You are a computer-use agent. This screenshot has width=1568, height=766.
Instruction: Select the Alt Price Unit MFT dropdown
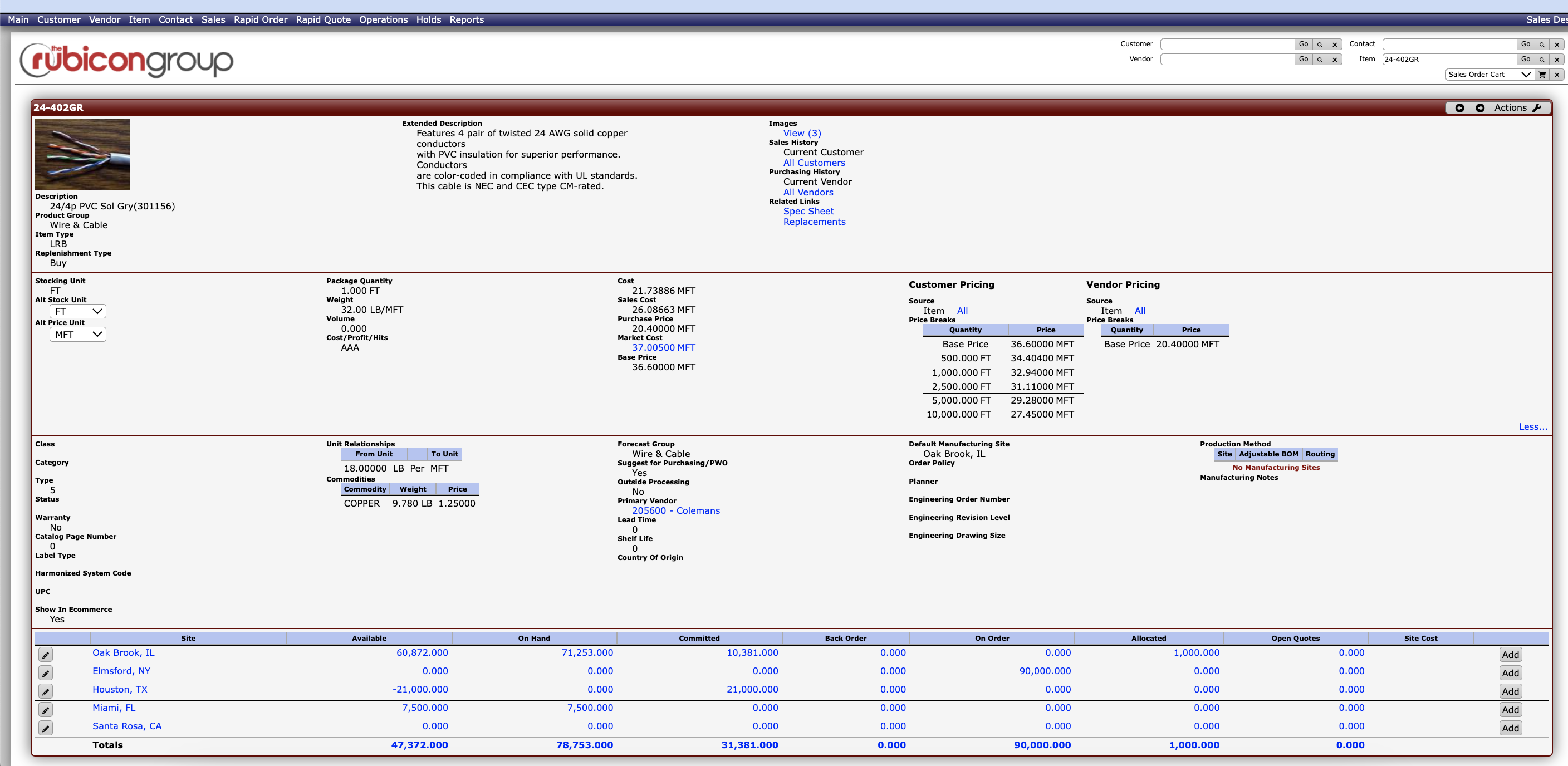click(77, 334)
